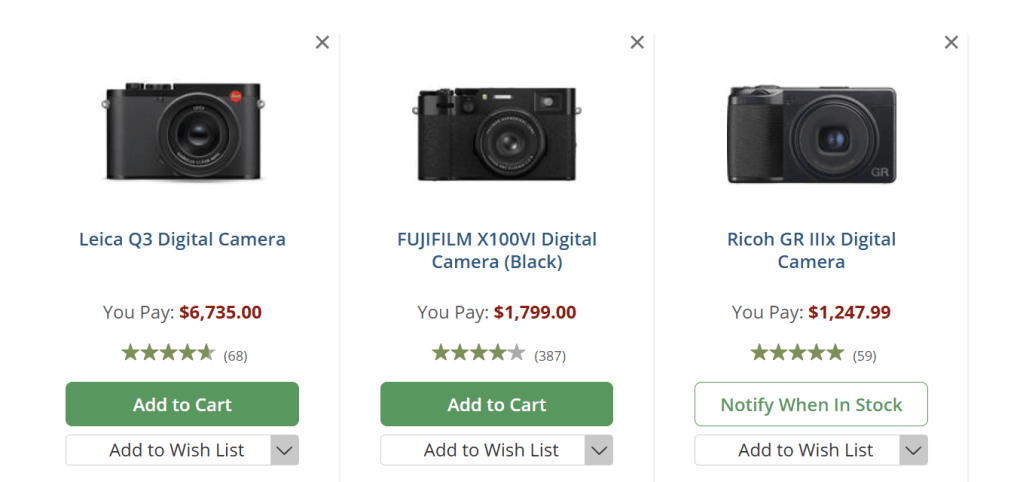Add the Leica Q3 to cart
This screenshot has height=482, width=1023.
coord(182,405)
